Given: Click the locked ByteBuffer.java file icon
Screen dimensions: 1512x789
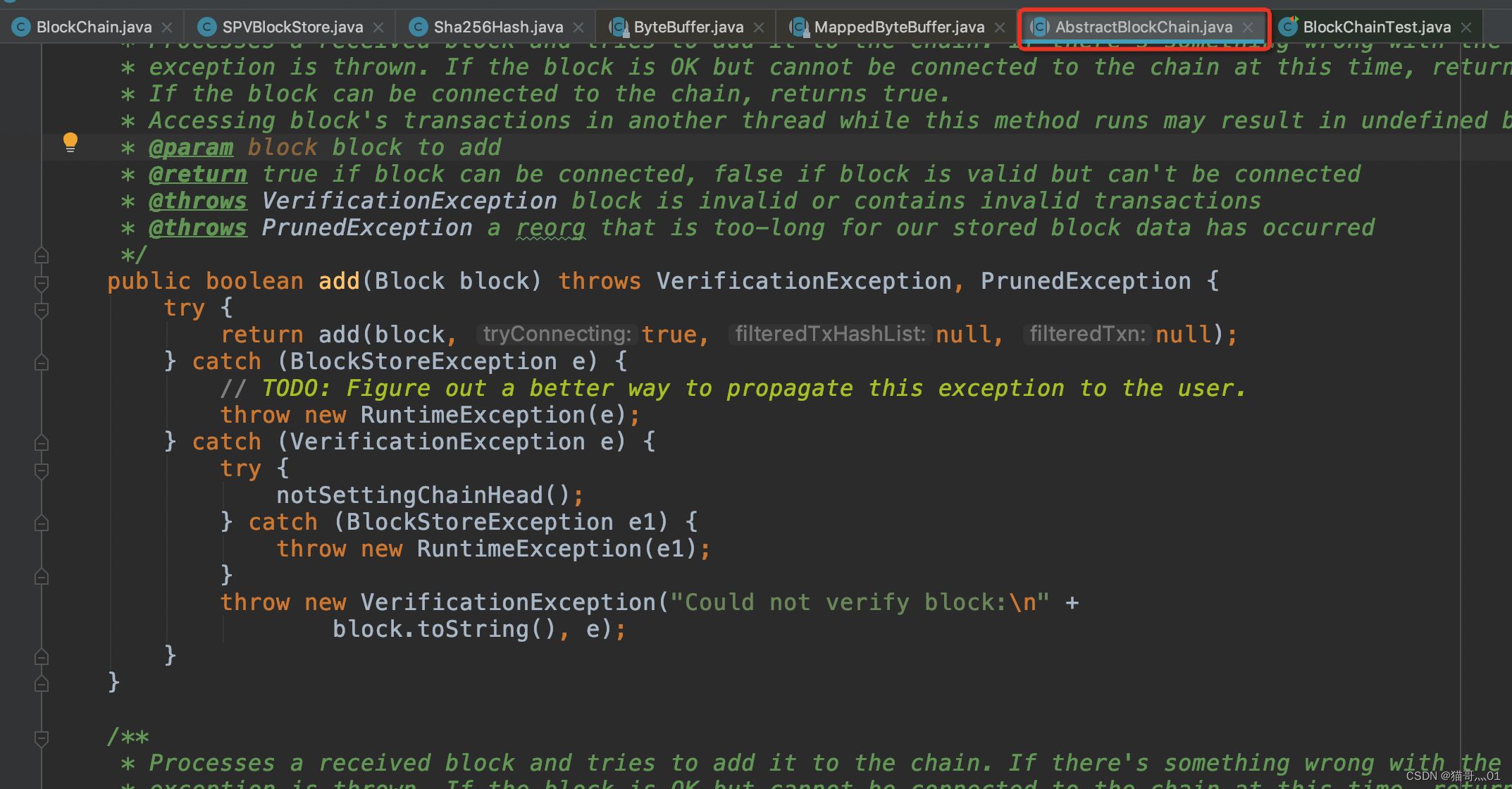Looking at the screenshot, I should click(x=618, y=27).
